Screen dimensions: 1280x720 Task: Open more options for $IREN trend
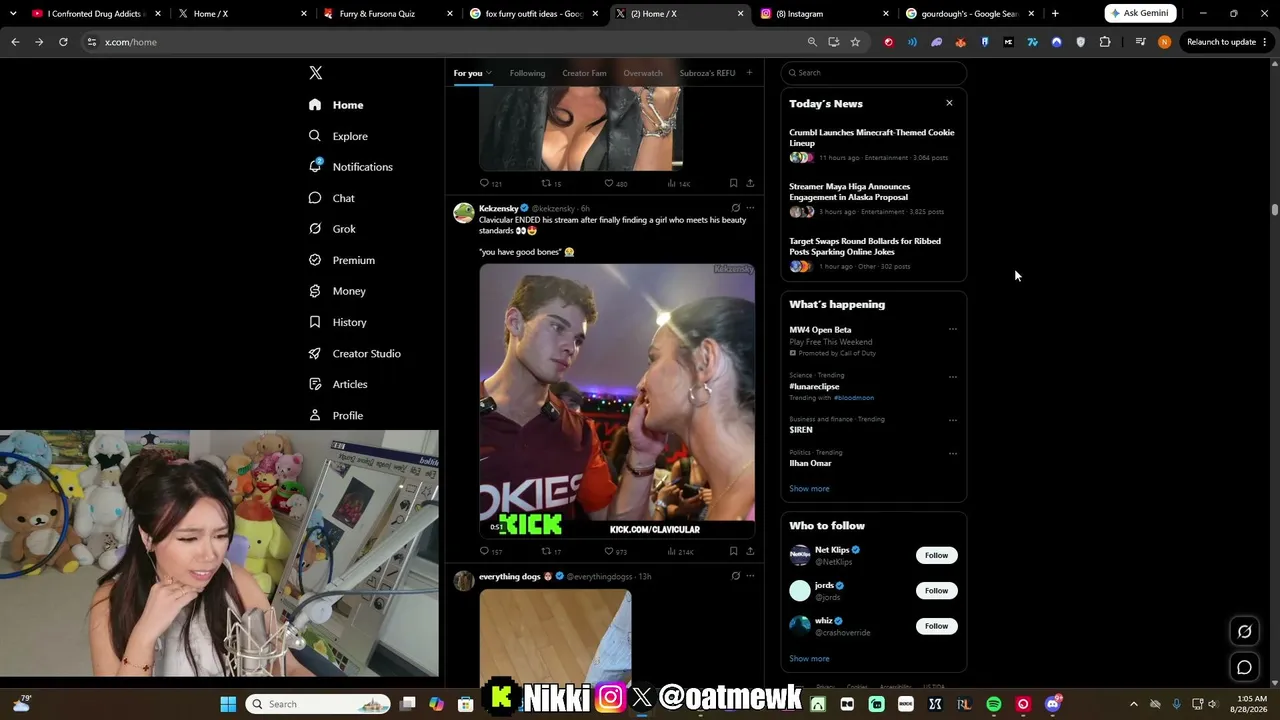(x=952, y=420)
